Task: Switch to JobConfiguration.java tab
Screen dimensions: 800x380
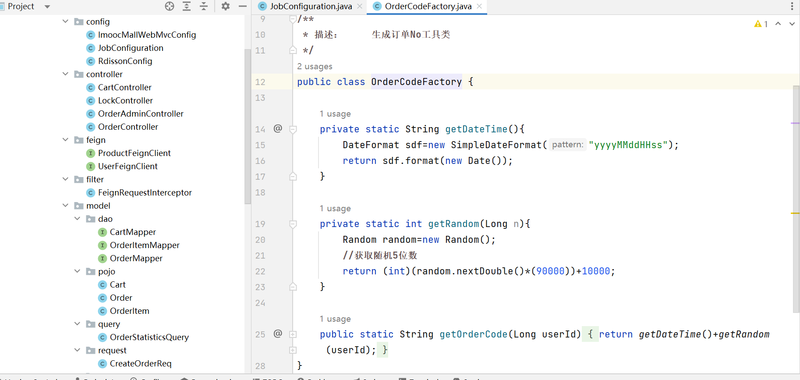Action: tap(311, 7)
